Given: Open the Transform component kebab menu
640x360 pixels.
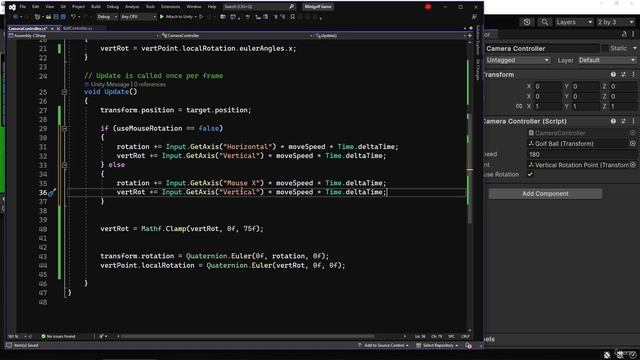Looking at the screenshot, I should pos(633,75).
